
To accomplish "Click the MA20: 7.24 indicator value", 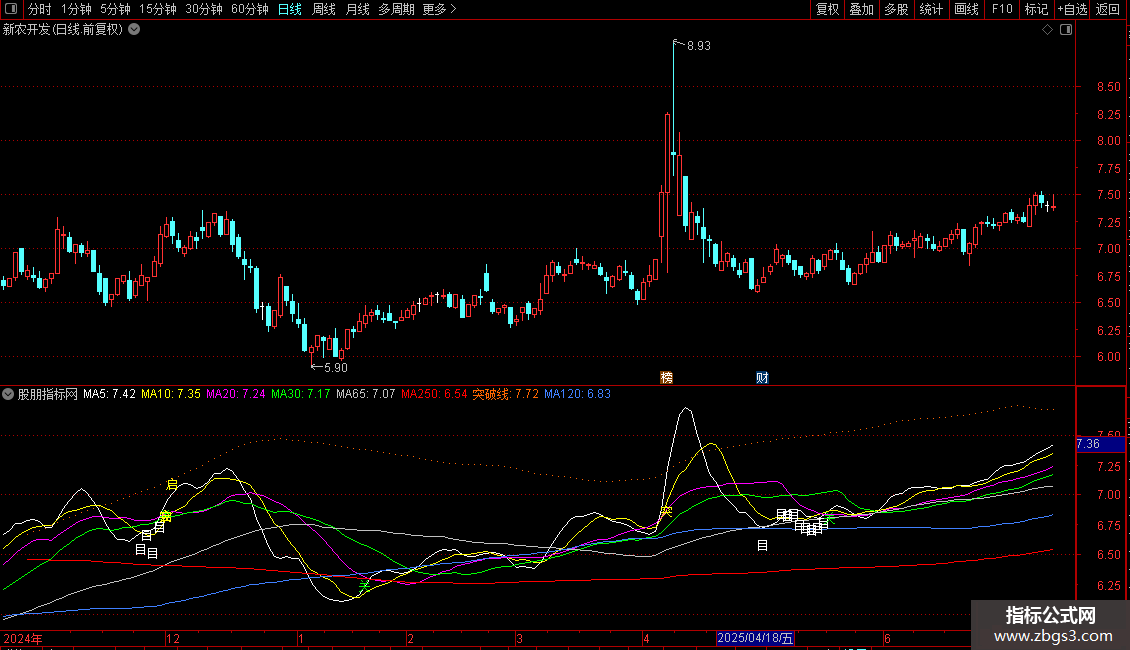I will pyautogui.click(x=236, y=394).
